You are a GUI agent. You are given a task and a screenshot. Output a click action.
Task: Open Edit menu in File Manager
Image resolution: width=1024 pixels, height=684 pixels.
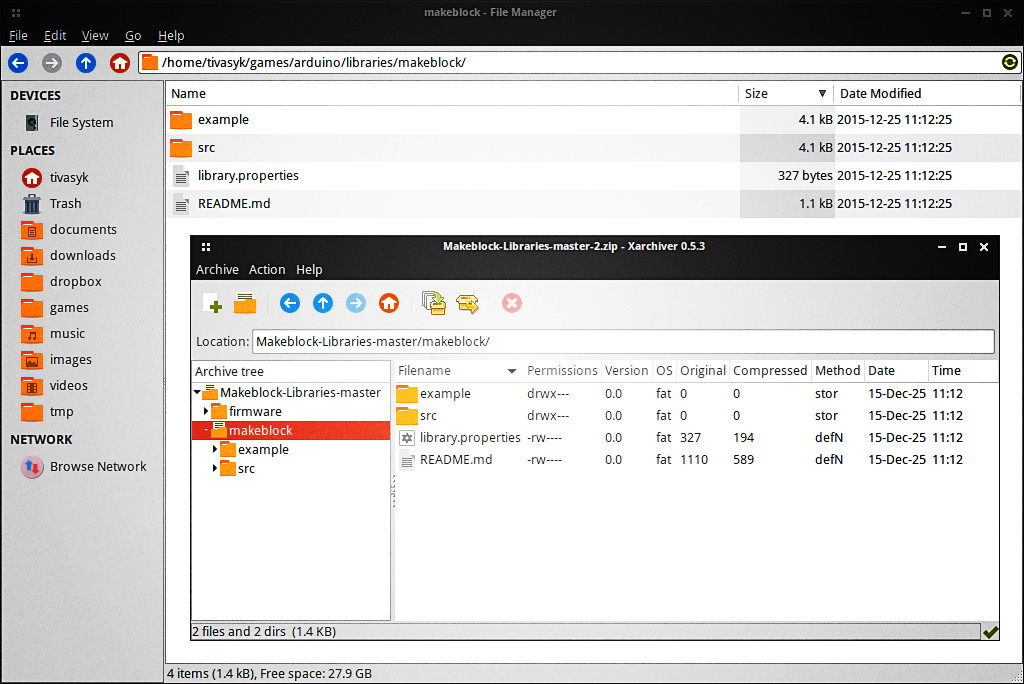pyautogui.click(x=55, y=36)
